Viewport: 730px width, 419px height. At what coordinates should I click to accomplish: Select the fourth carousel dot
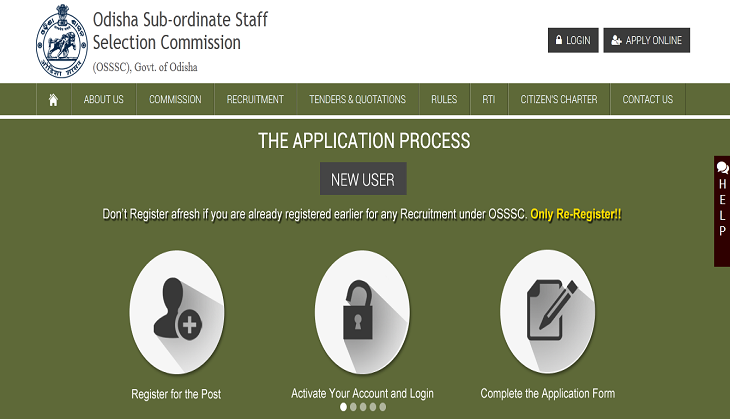click(372, 407)
